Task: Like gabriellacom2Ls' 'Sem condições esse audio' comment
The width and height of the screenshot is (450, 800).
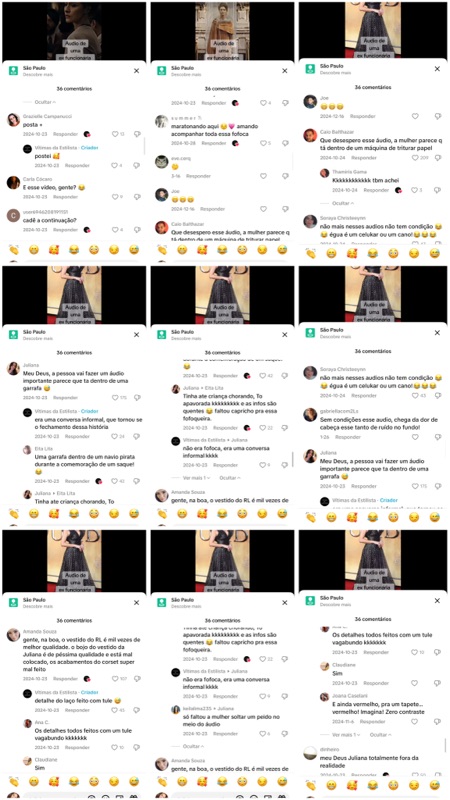Action: point(415,437)
